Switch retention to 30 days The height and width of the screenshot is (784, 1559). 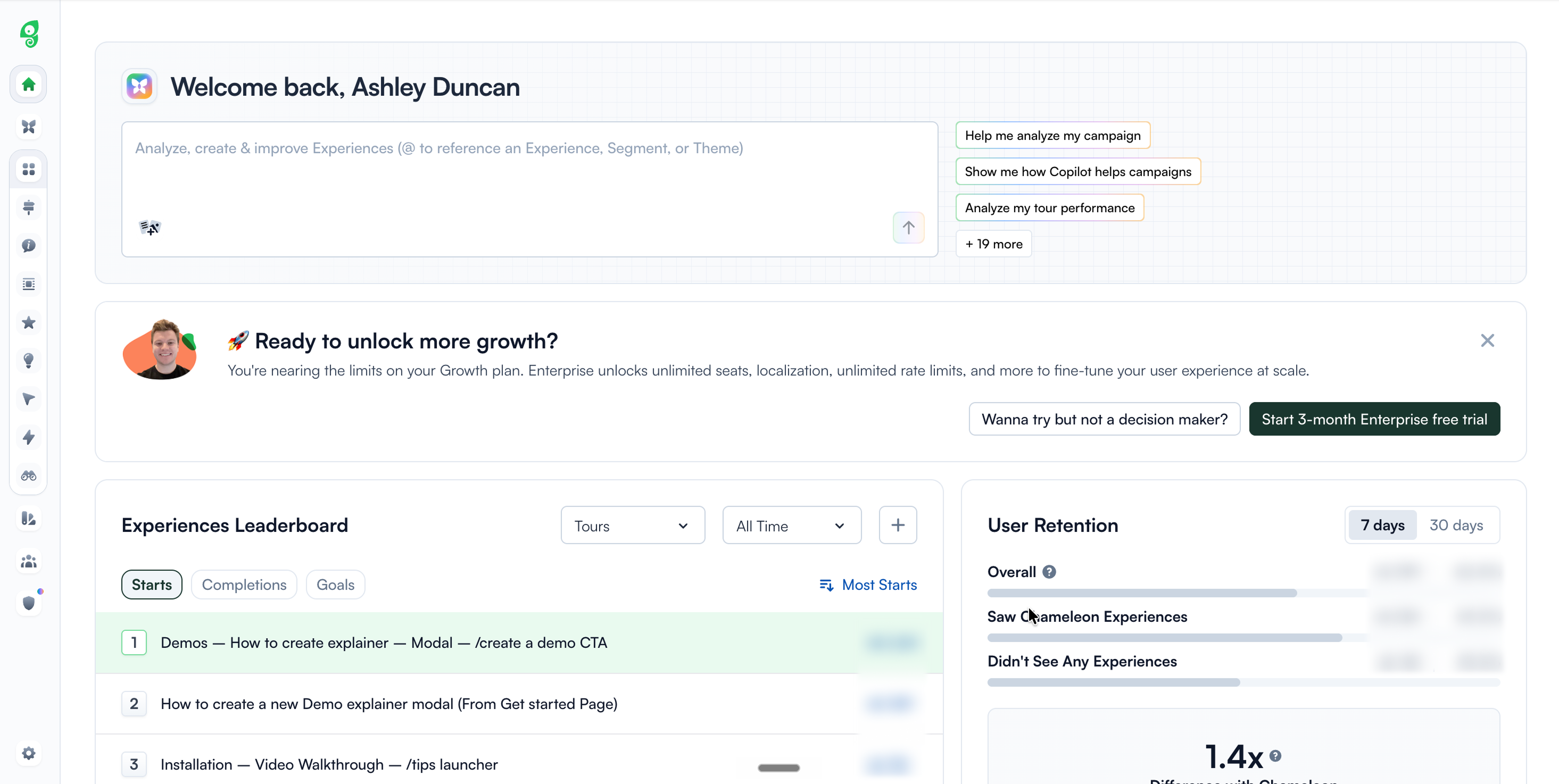(x=1456, y=525)
